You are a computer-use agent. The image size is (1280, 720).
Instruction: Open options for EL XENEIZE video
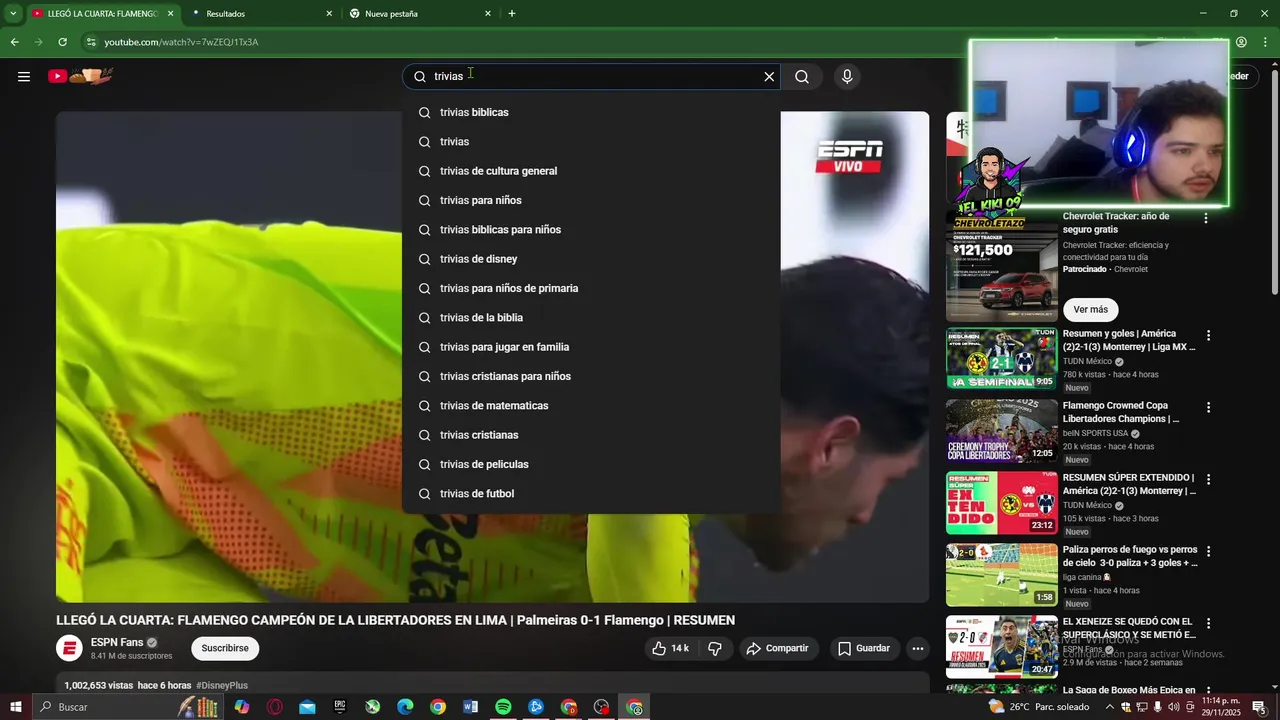tap(1208, 623)
